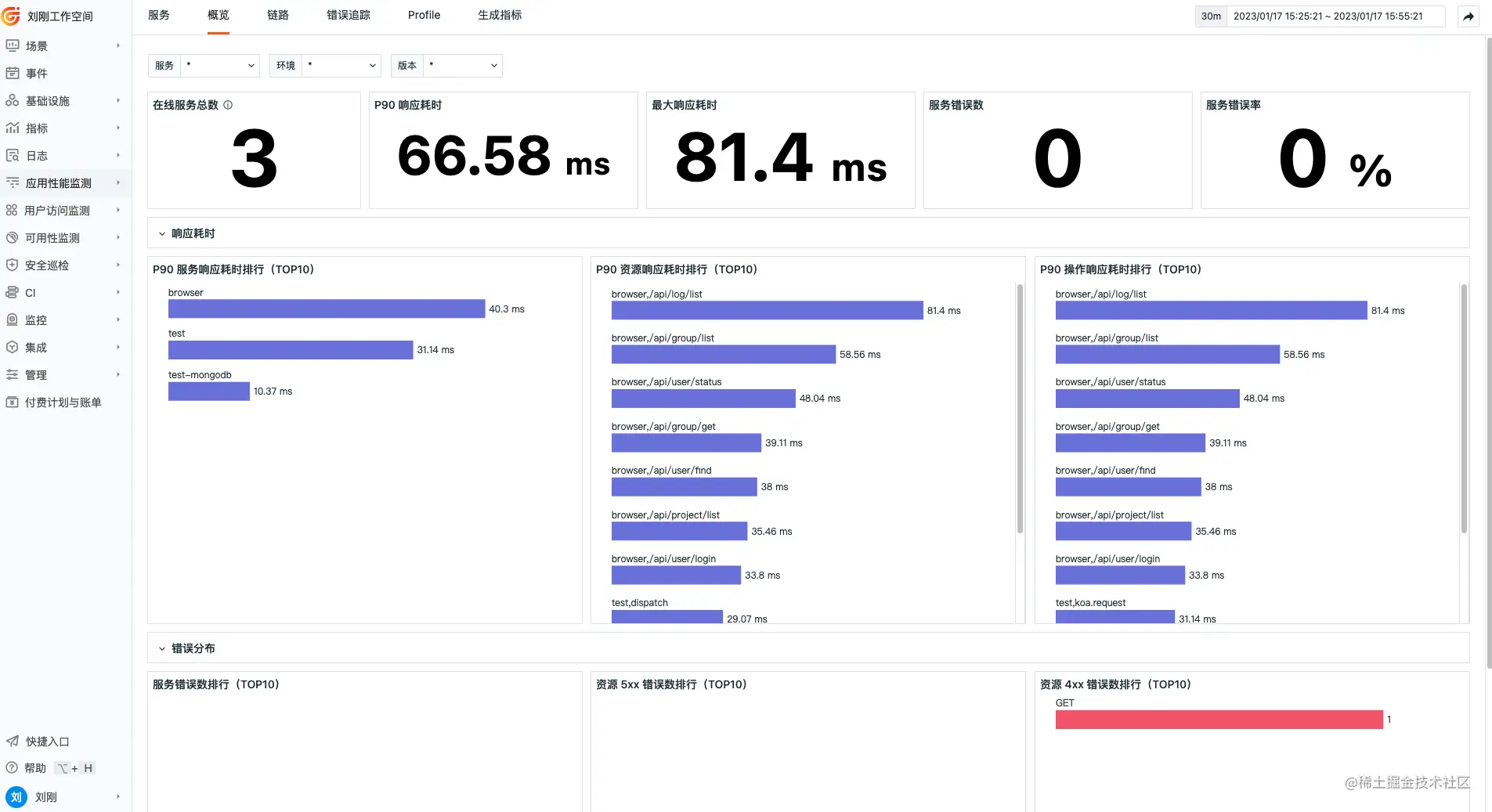The height and width of the screenshot is (812, 1492).
Task: Expand the 30m time range selector
Action: click(x=1211, y=16)
